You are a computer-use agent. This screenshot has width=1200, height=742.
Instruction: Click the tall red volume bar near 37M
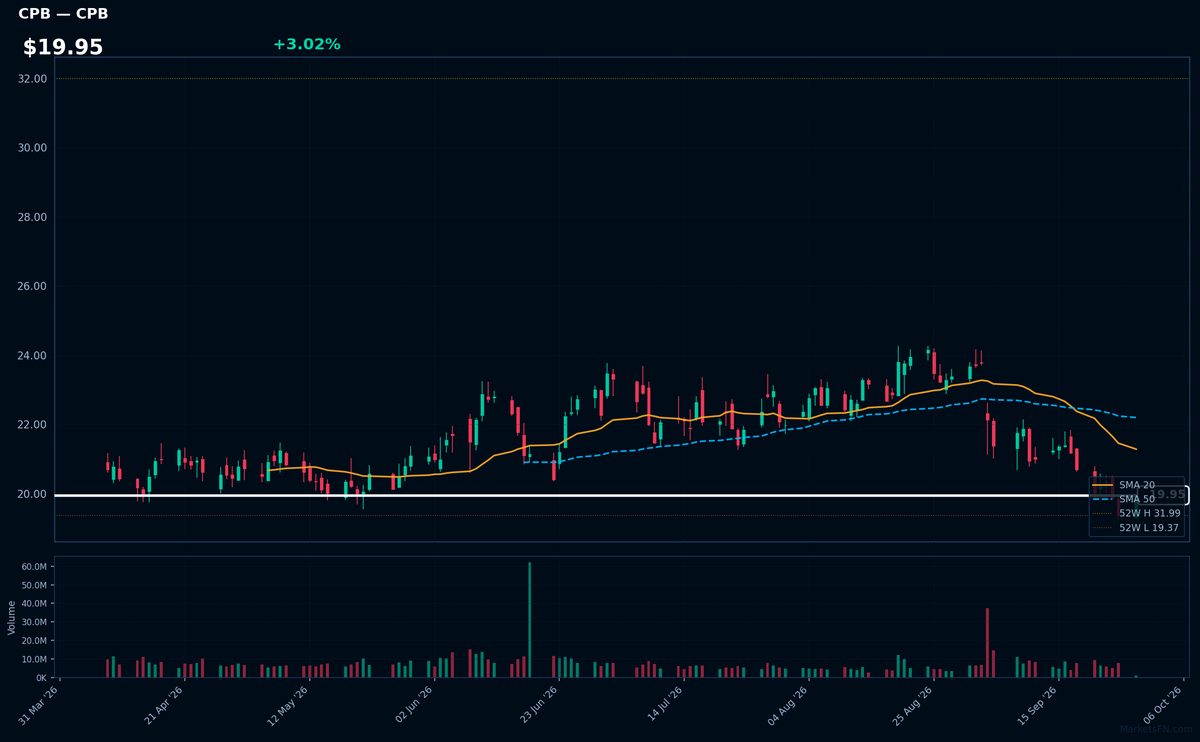coord(987,643)
